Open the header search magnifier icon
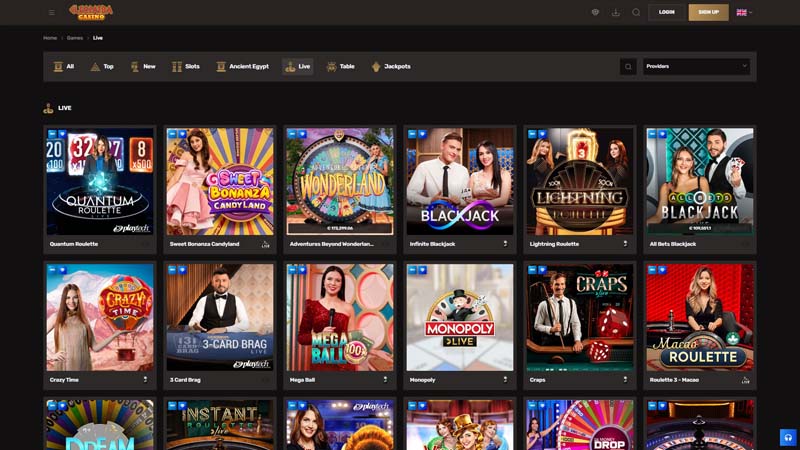Screen dimensions: 800x450 click(x=636, y=12)
